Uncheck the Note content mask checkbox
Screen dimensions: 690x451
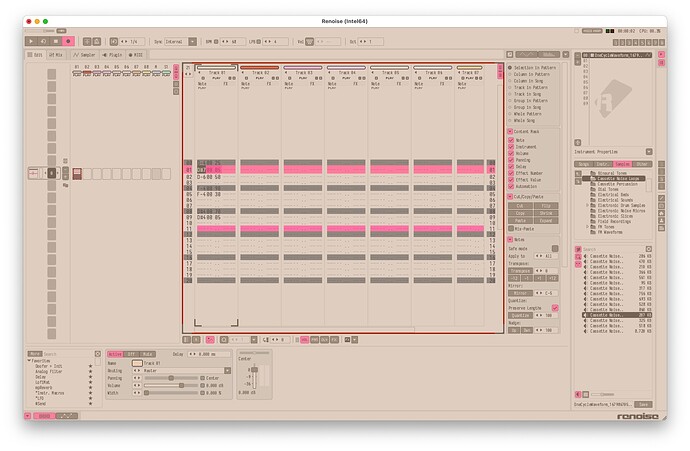click(511, 140)
